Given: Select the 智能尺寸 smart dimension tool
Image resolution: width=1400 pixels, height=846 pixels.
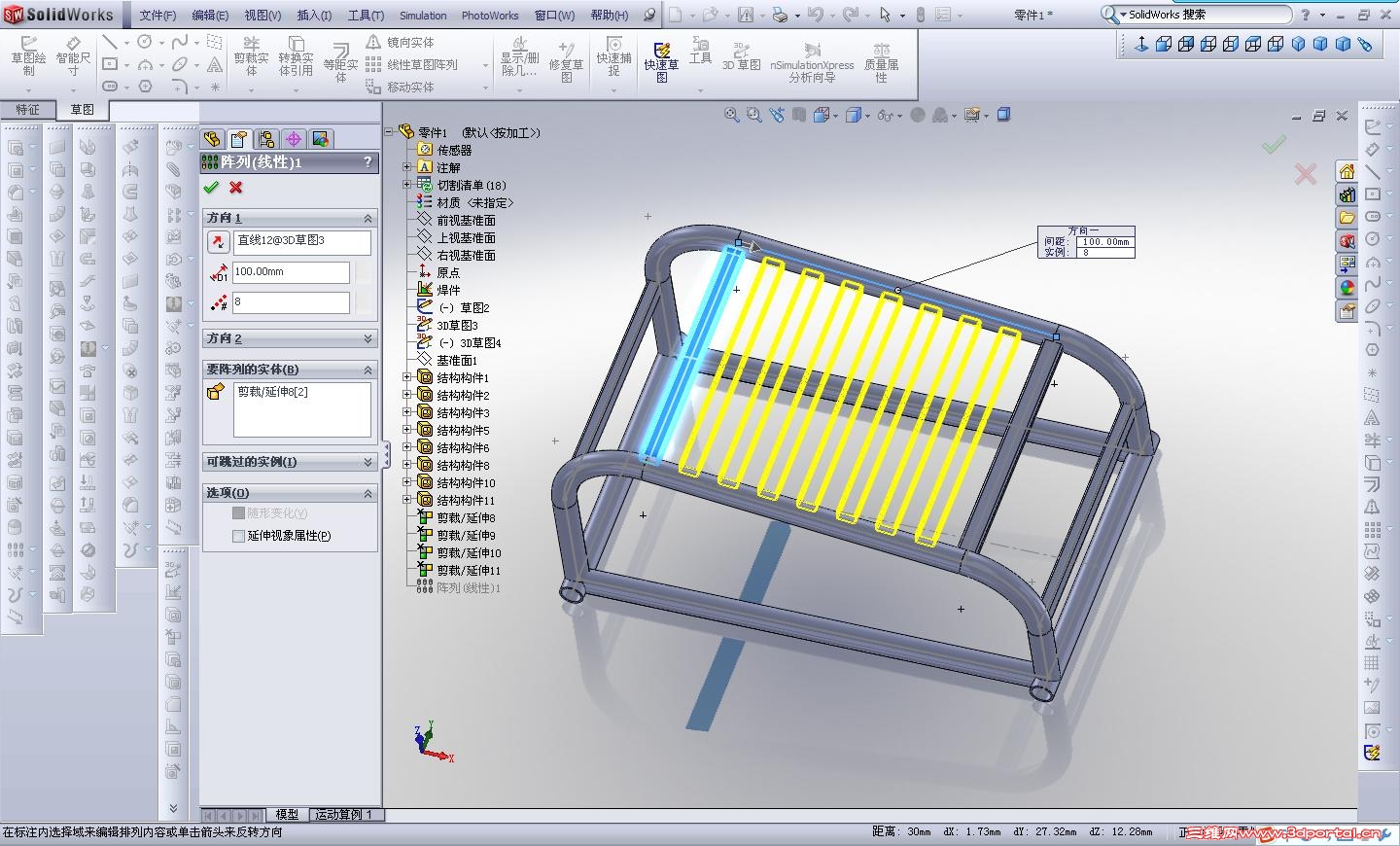Looking at the screenshot, I should pyautogui.click(x=74, y=56).
